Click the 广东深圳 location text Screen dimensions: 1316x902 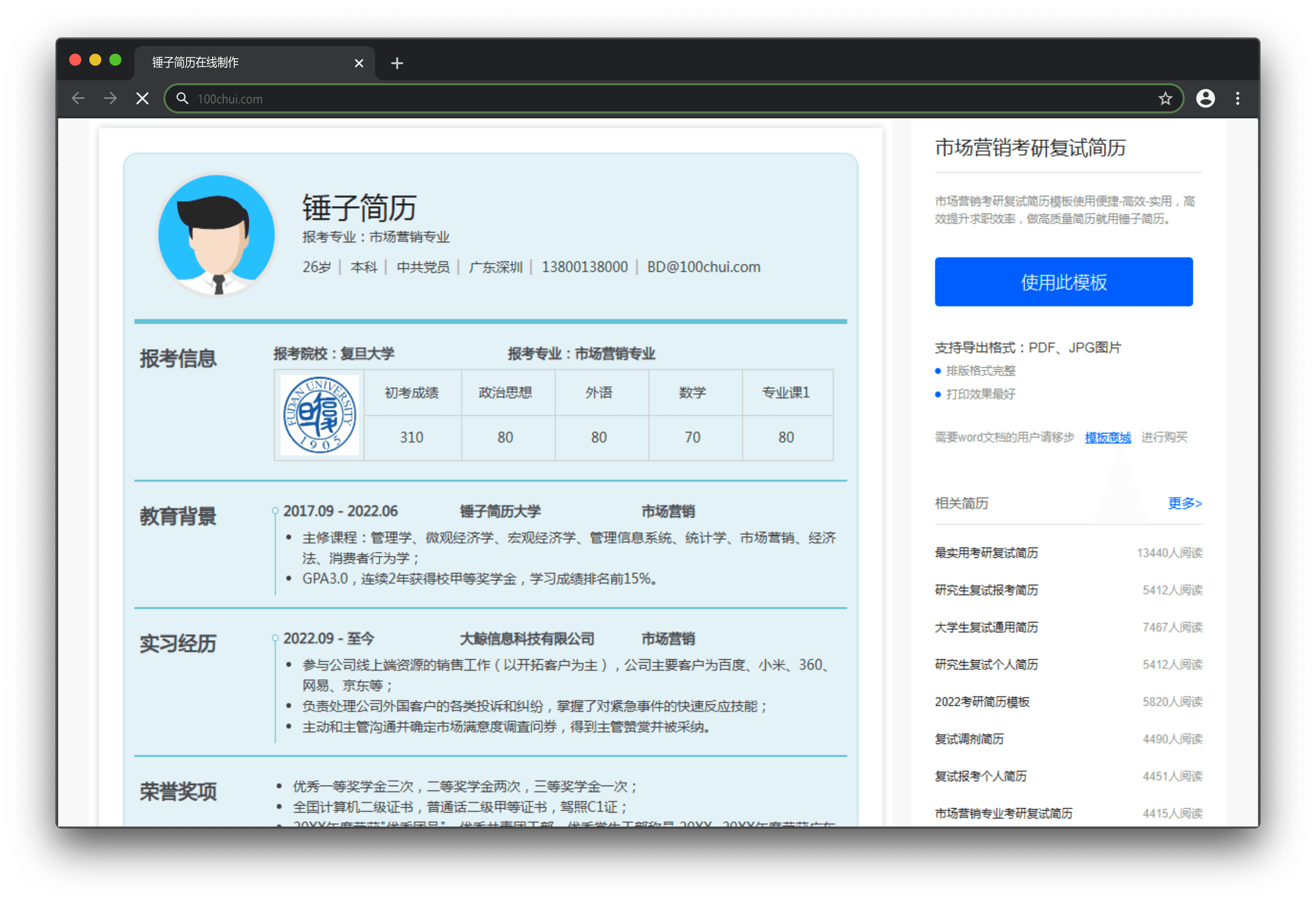coord(496,267)
